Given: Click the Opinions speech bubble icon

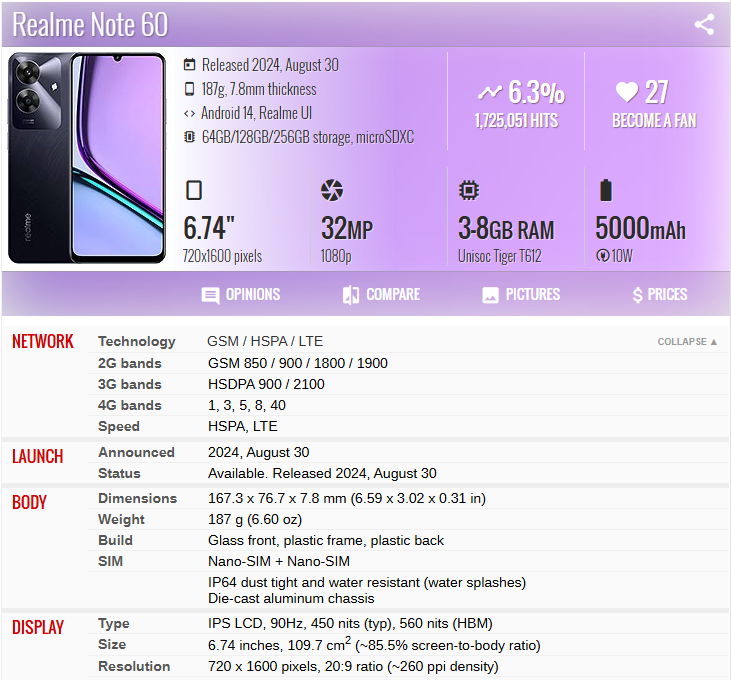Looking at the screenshot, I should click(x=210, y=295).
